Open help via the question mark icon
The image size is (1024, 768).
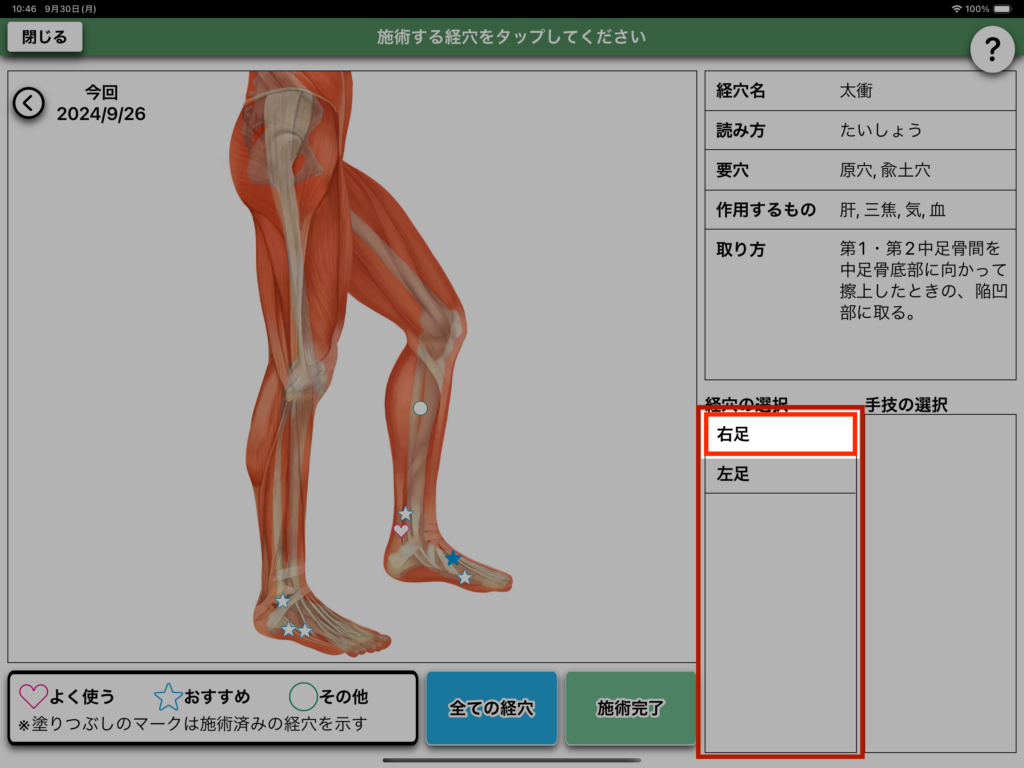(992, 47)
